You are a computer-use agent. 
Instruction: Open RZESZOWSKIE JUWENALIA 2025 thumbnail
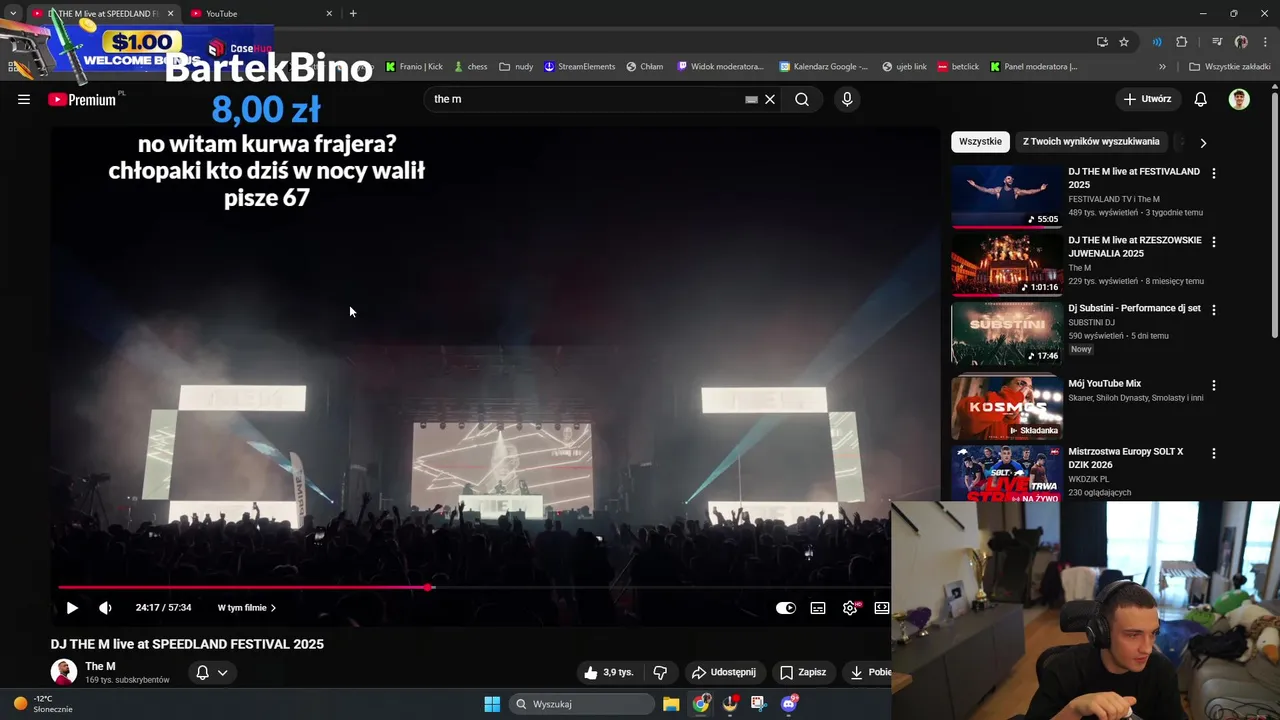[1006, 265]
